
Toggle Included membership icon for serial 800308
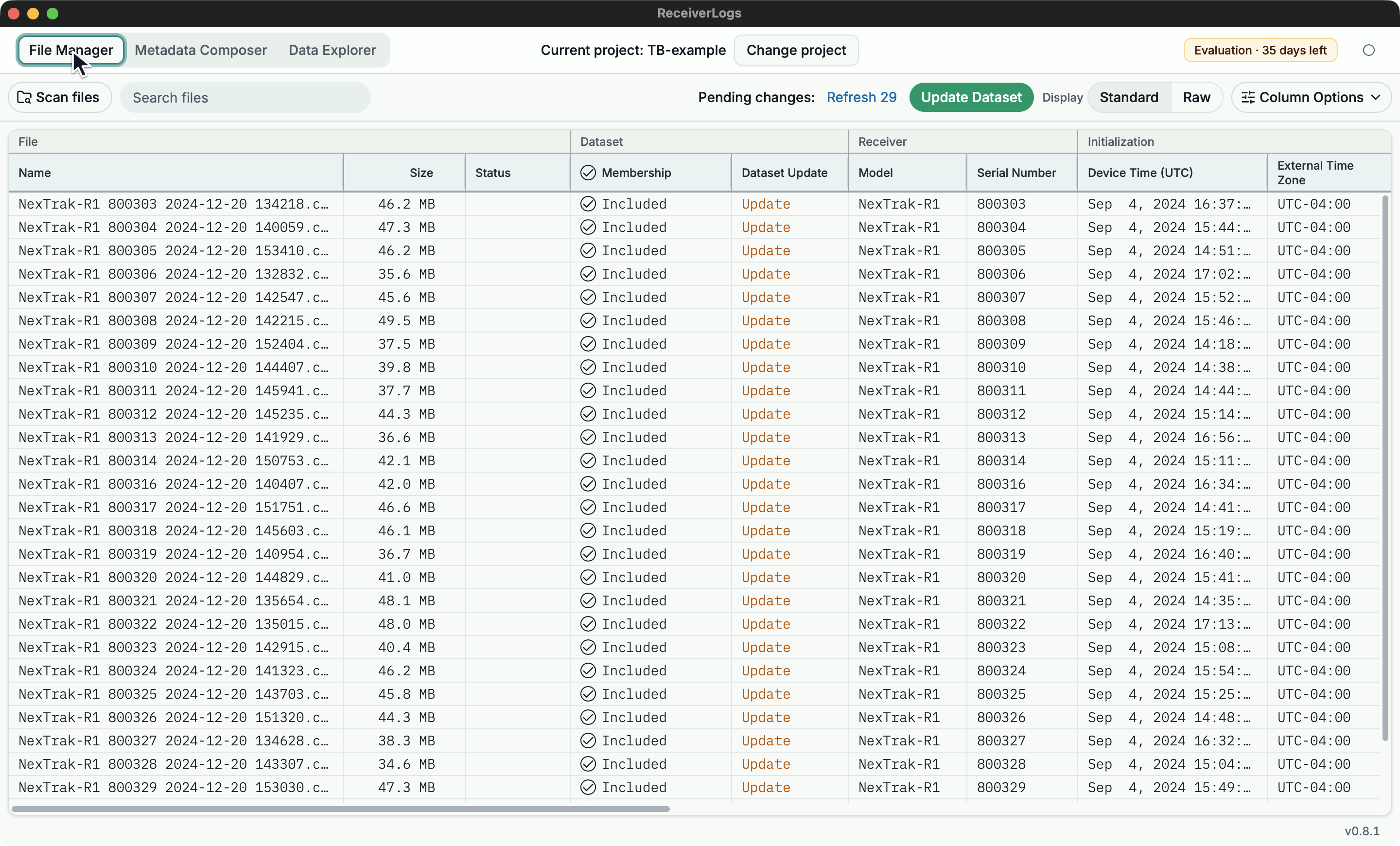(x=588, y=320)
